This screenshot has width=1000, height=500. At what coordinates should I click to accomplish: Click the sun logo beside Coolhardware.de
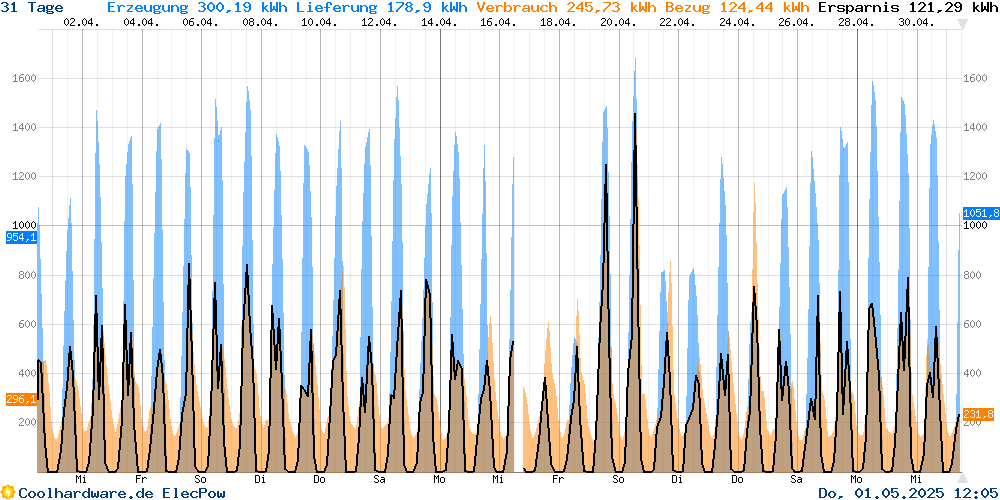click(8, 492)
